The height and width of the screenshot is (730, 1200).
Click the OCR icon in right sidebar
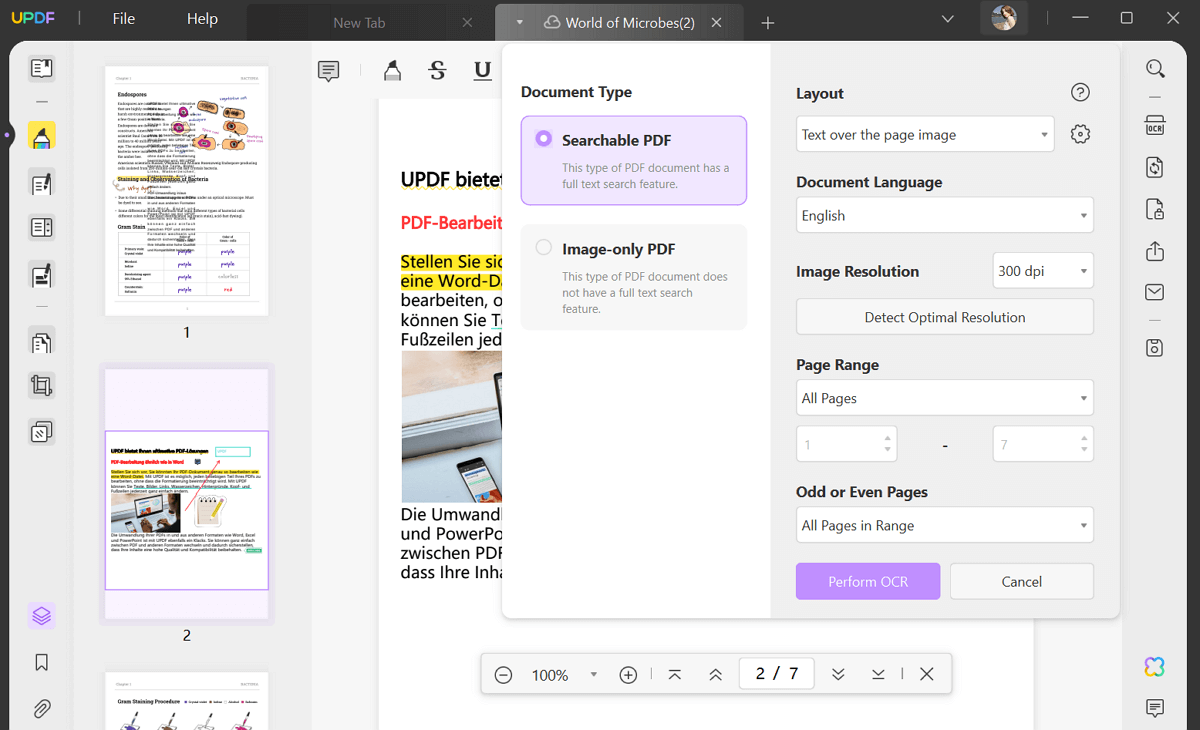(x=1155, y=125)
